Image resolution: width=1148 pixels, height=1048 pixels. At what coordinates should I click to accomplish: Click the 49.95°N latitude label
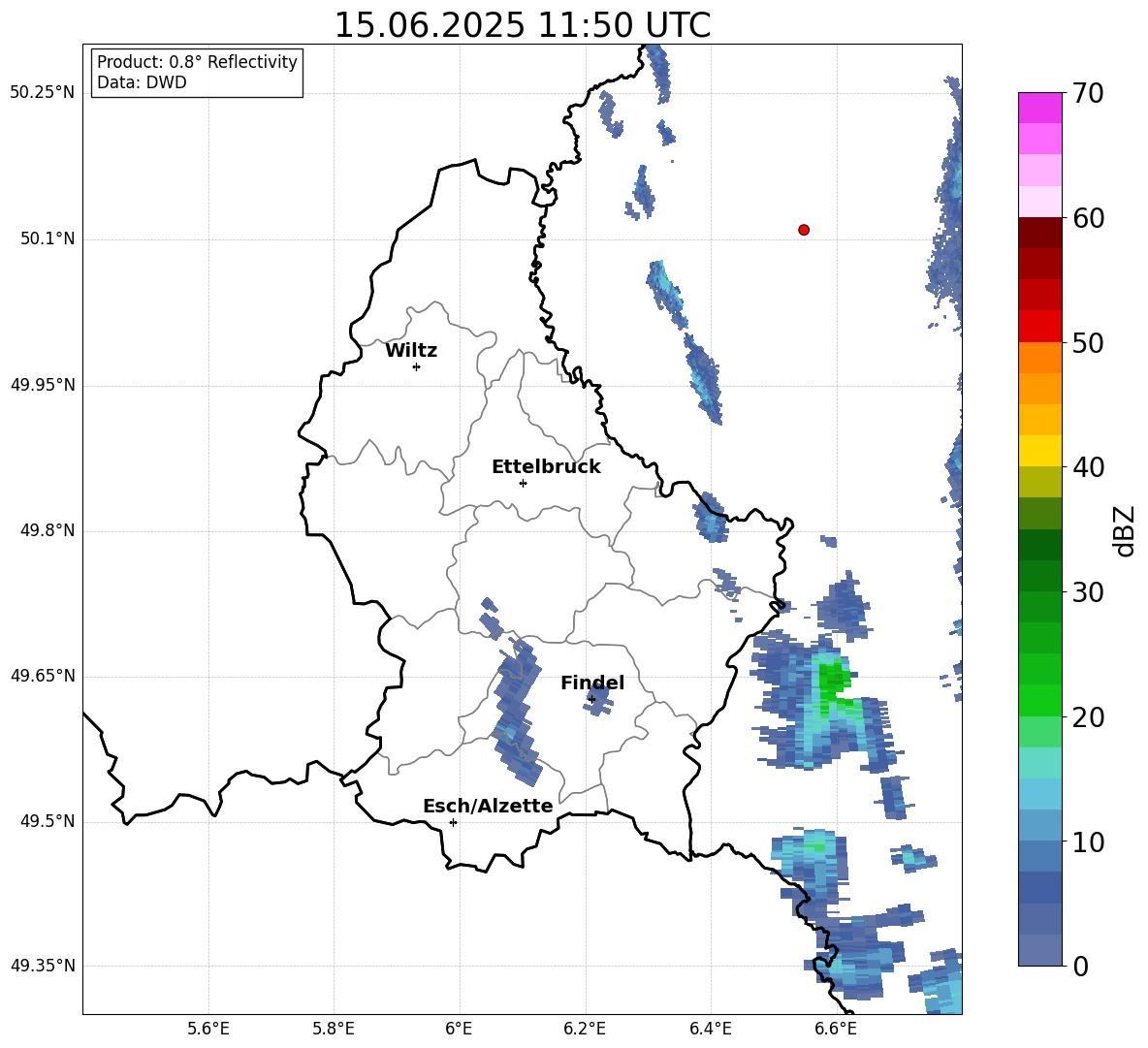(x=43, y=385)
